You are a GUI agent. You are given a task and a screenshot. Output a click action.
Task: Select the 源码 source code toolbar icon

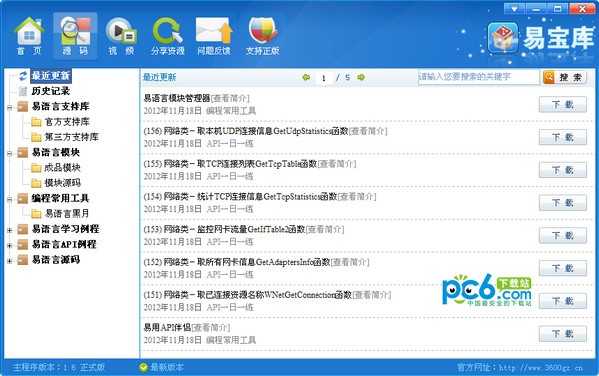pos(75,36)
